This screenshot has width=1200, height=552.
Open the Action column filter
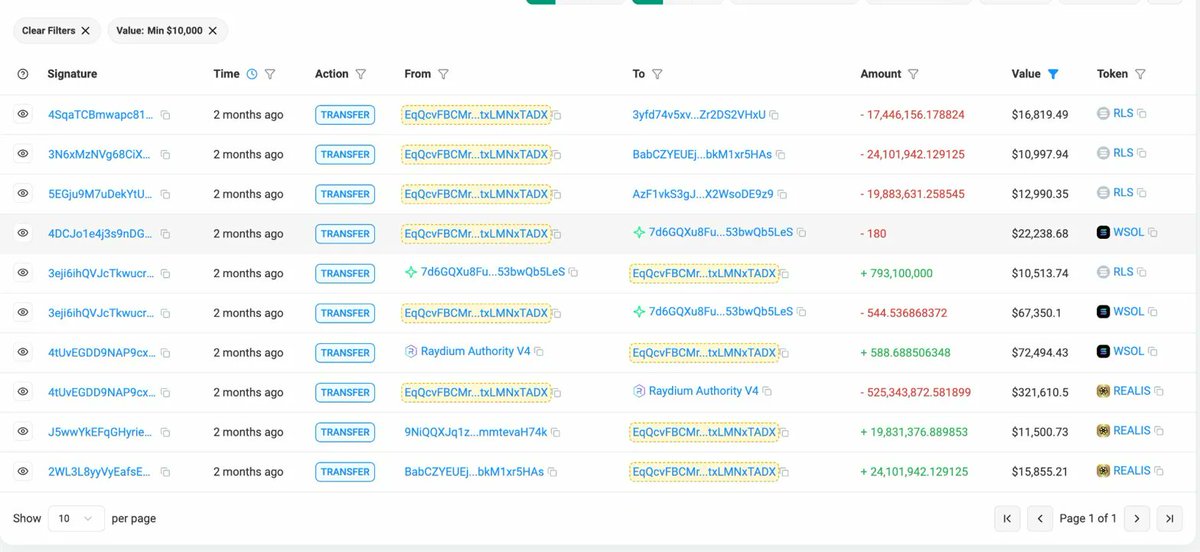click(361, 74)
